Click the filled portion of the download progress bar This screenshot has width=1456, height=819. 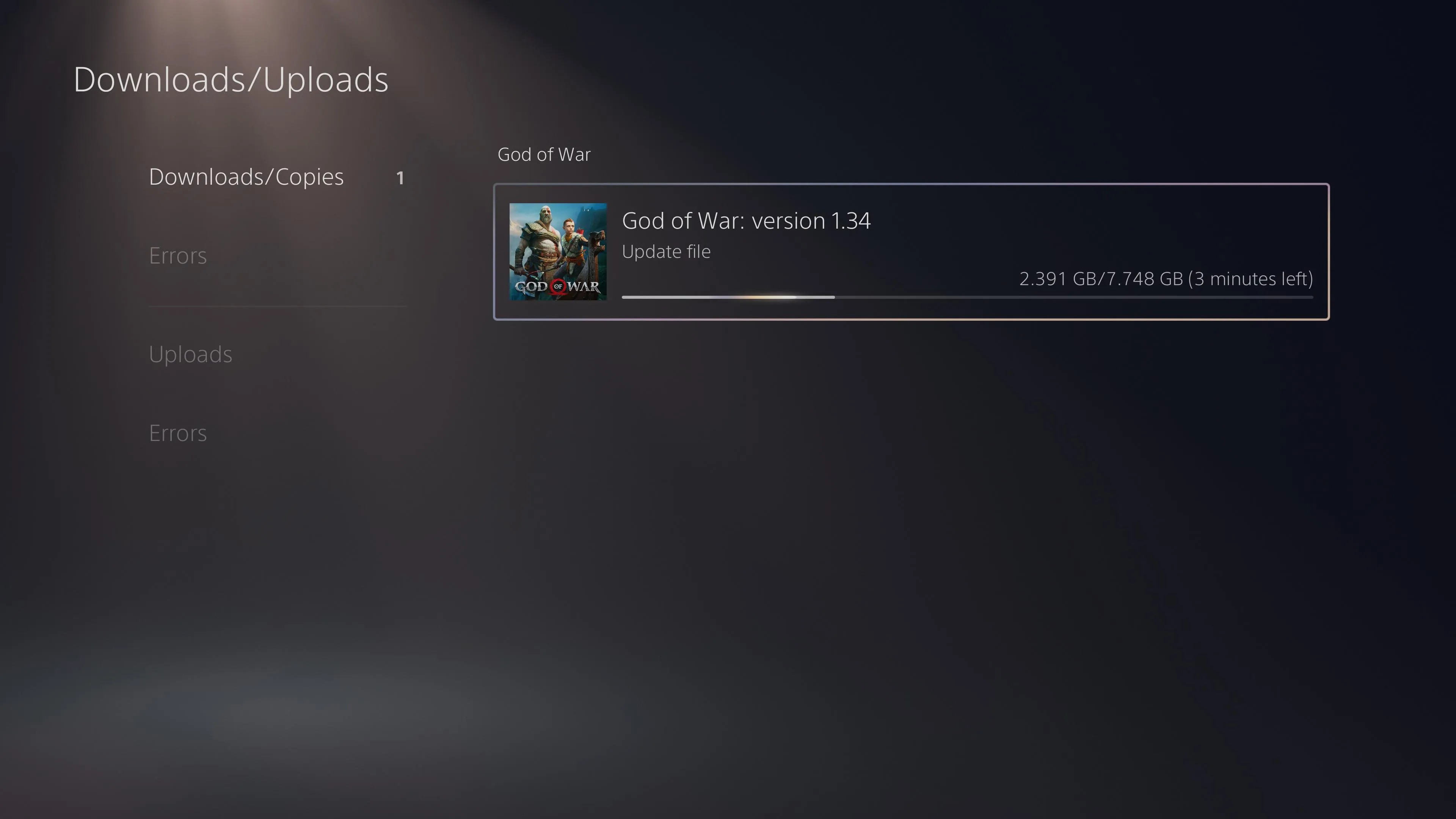(728, 297)
